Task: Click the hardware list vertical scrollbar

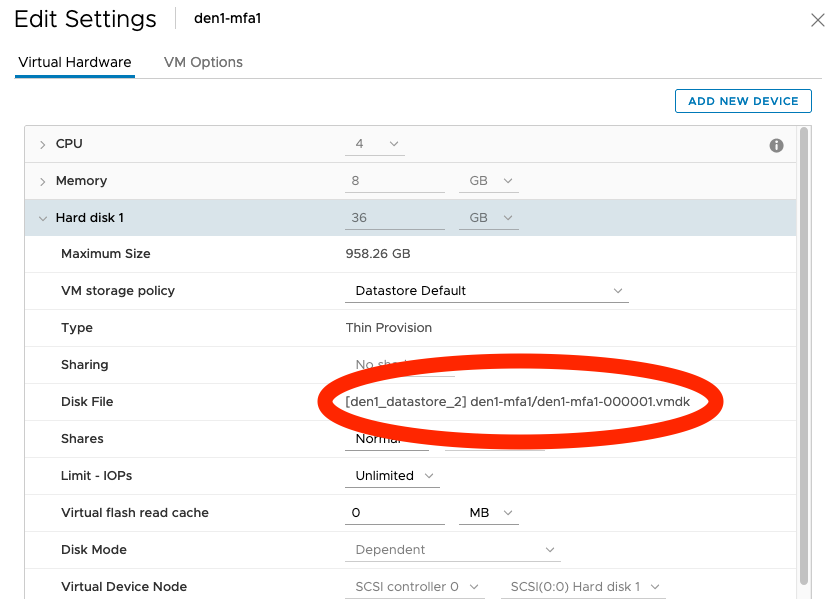Action: [804, 356]
